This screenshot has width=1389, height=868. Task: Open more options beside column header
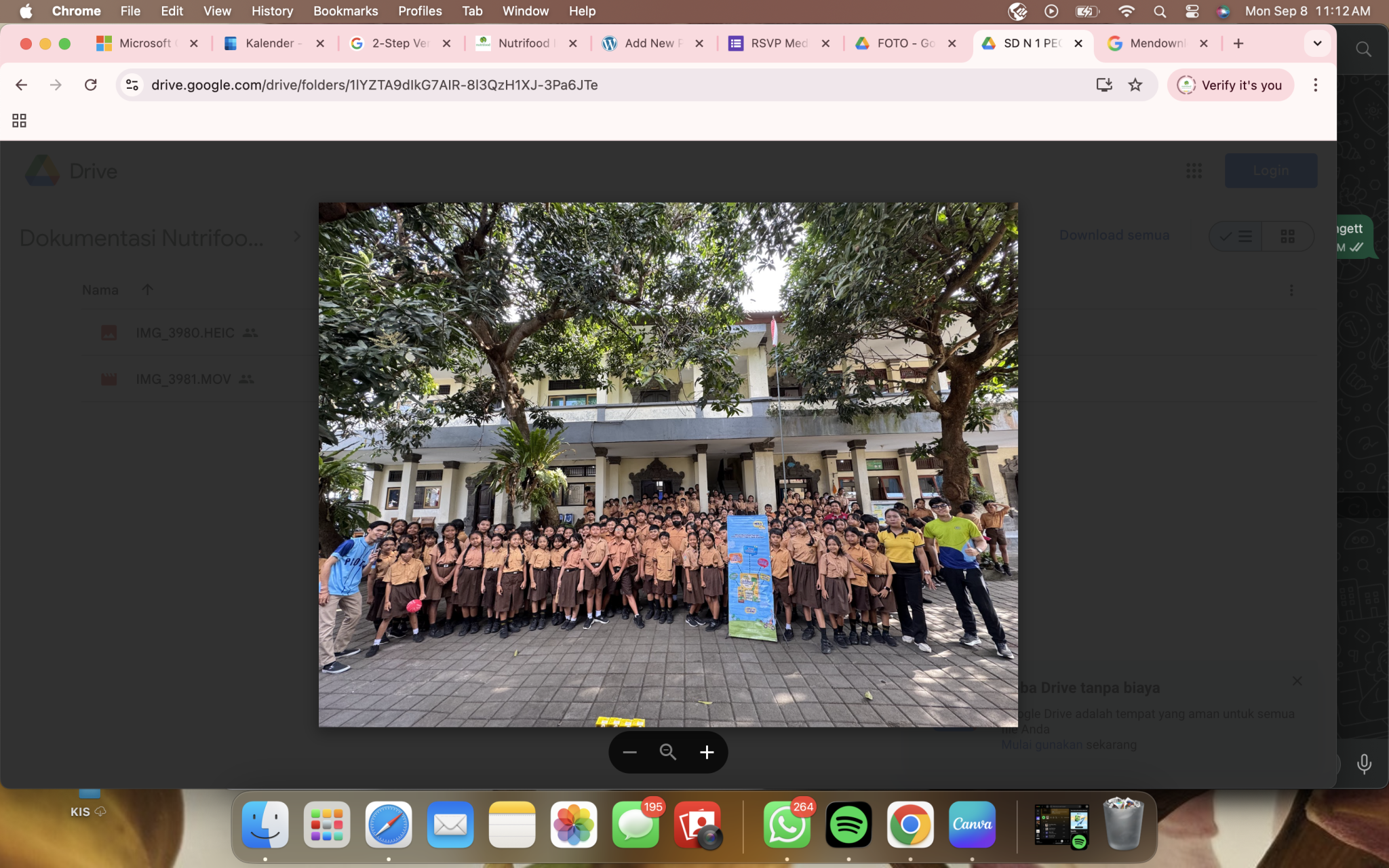[1291, 290]
